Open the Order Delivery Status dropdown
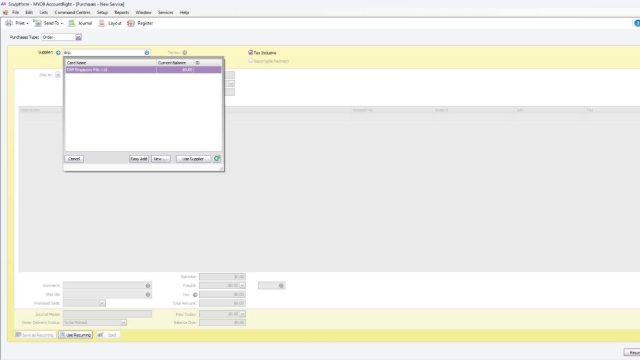The height and width of the screenshot is (360, 640). 123,322
